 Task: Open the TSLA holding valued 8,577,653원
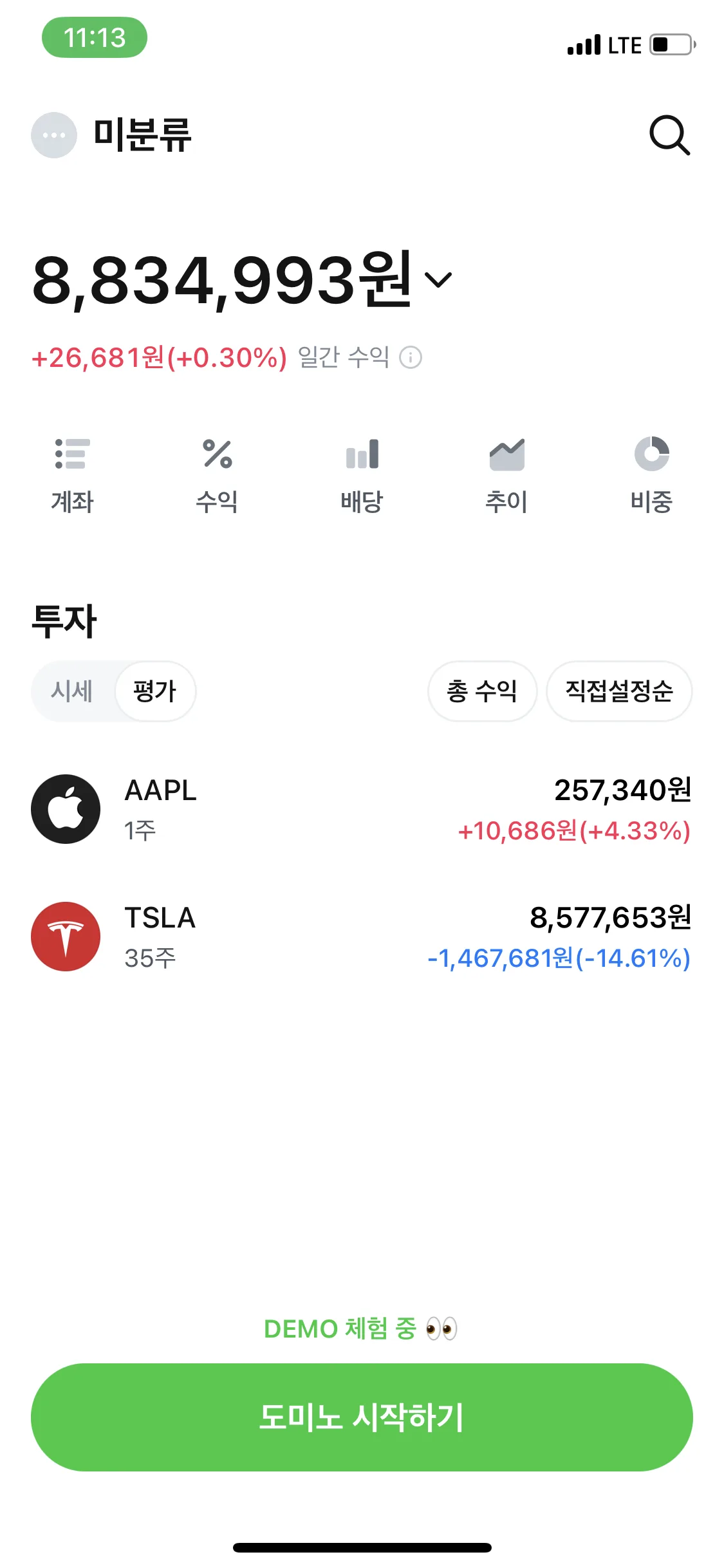(362, 937)
